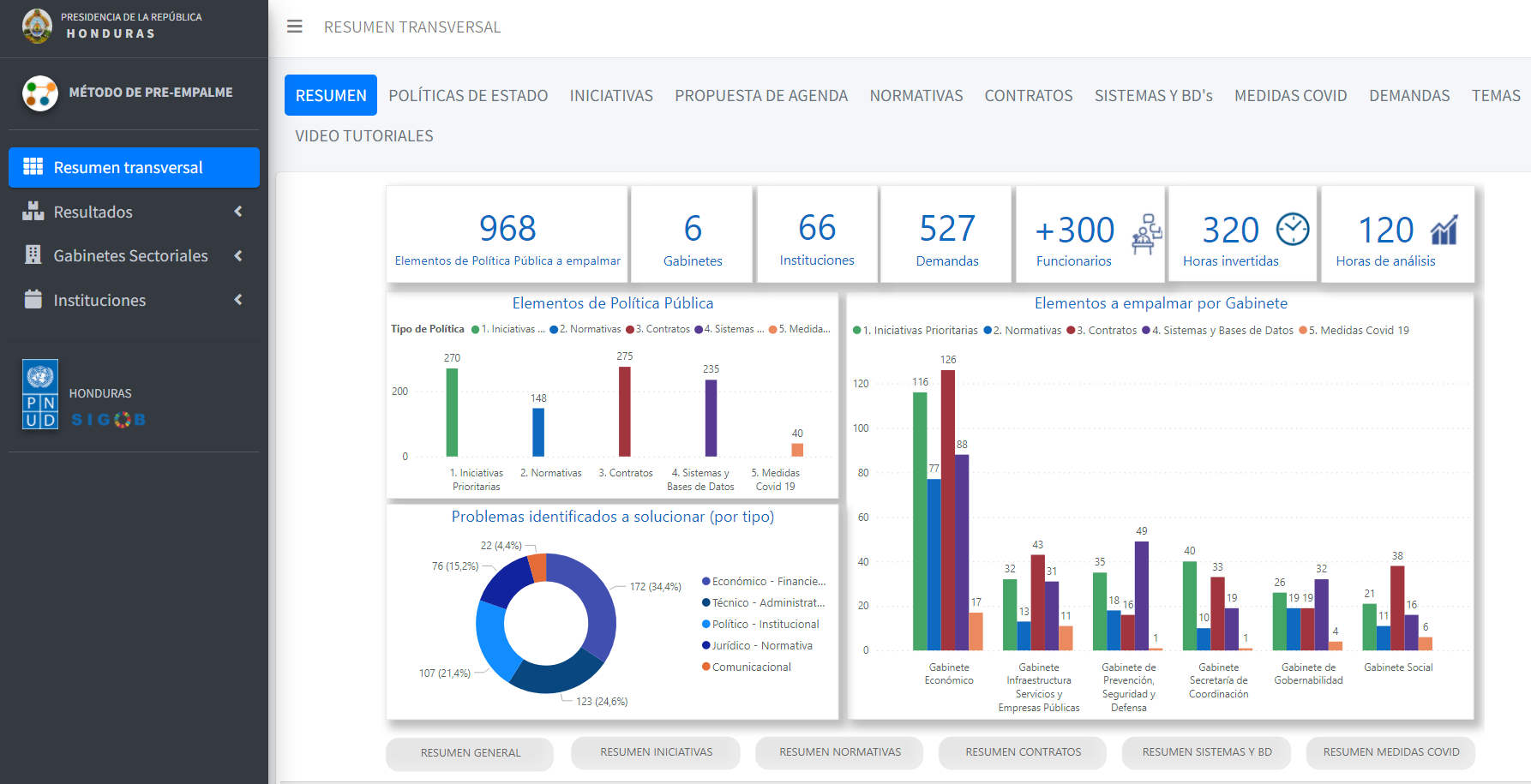Expand the Instituciones chevron

[x=238, y=299]
